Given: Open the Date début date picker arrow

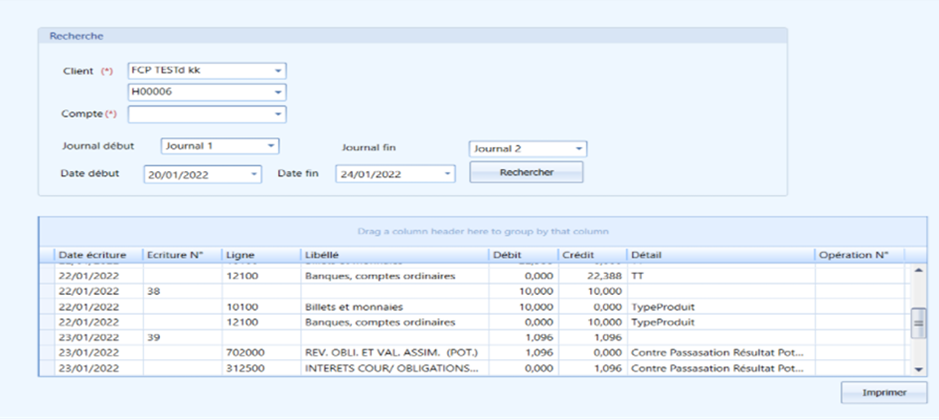Looking at the screenshot, I should pos(253,174).
